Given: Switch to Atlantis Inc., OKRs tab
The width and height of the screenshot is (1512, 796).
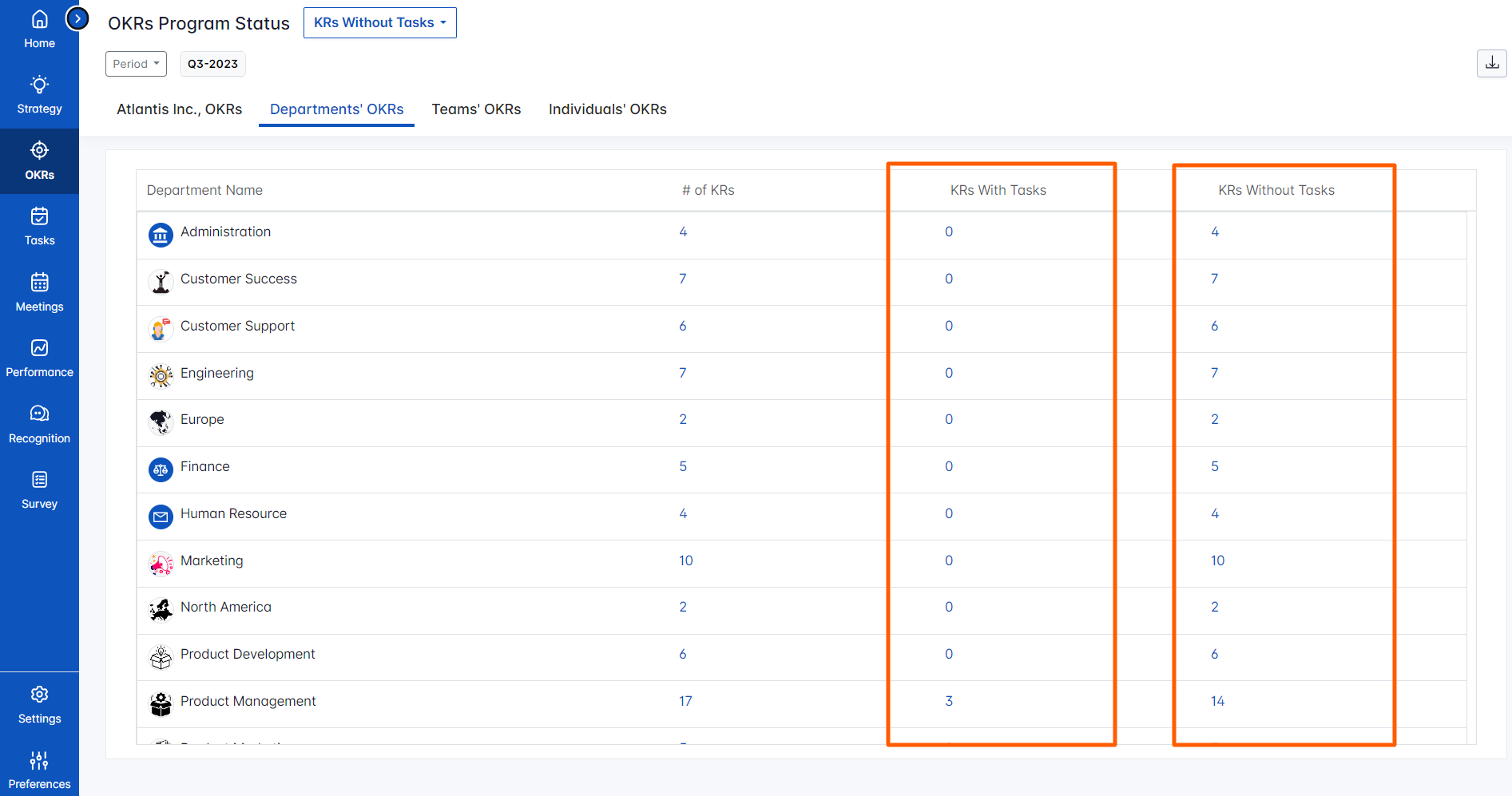Looking at the screenshot, I should 179,109.
